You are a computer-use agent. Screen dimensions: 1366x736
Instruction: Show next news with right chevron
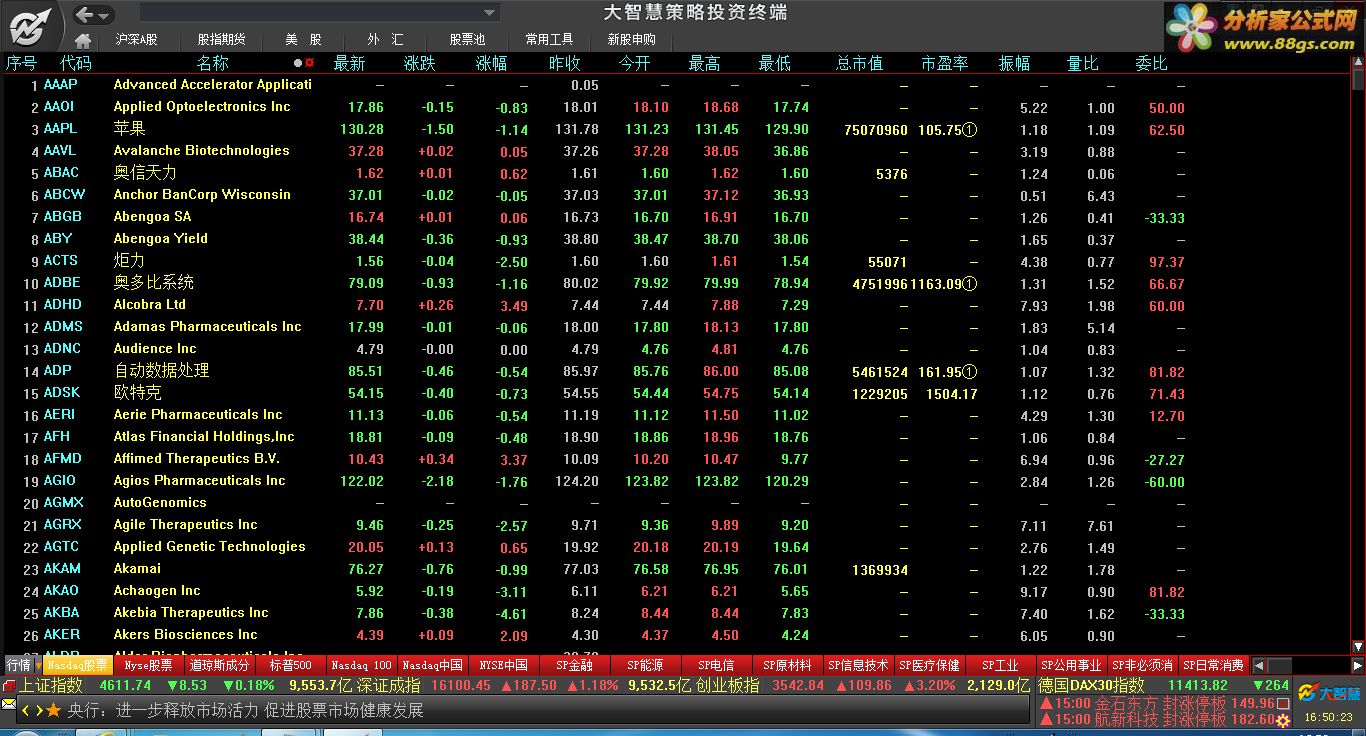[39, 711]
